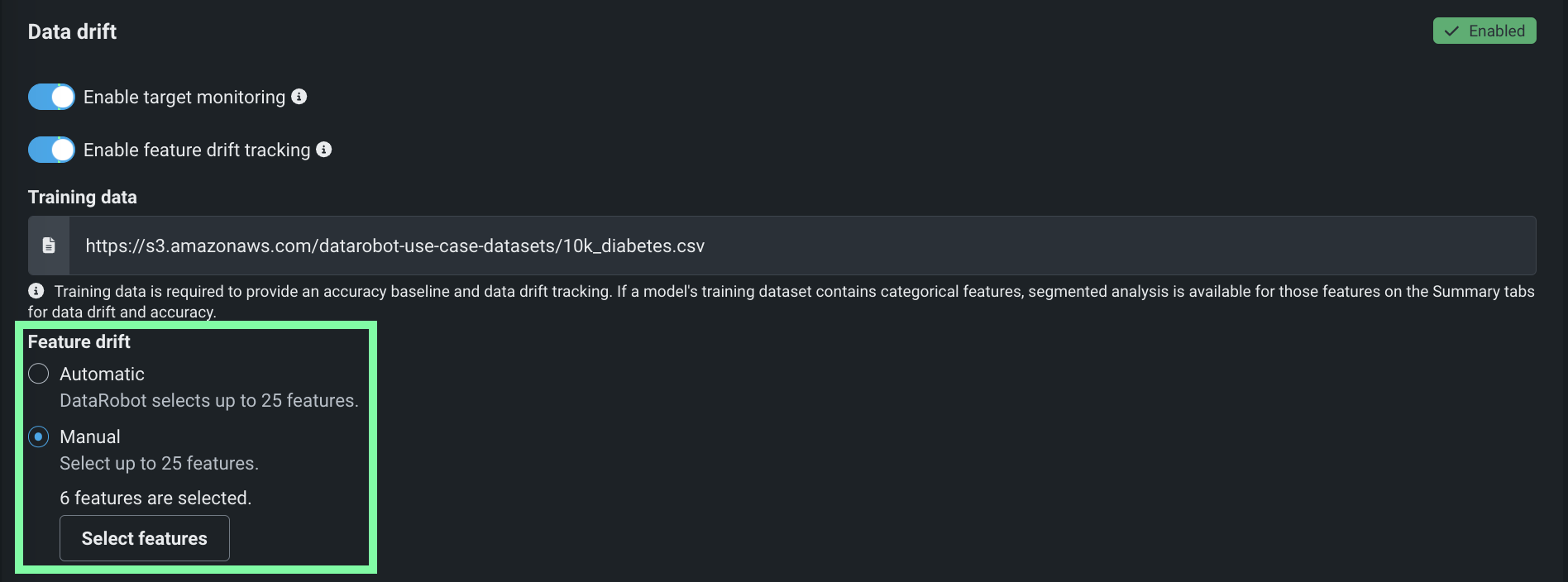Click the Automatic option label text
This screenshot has width=1568, height=582.
pos(102,374)
